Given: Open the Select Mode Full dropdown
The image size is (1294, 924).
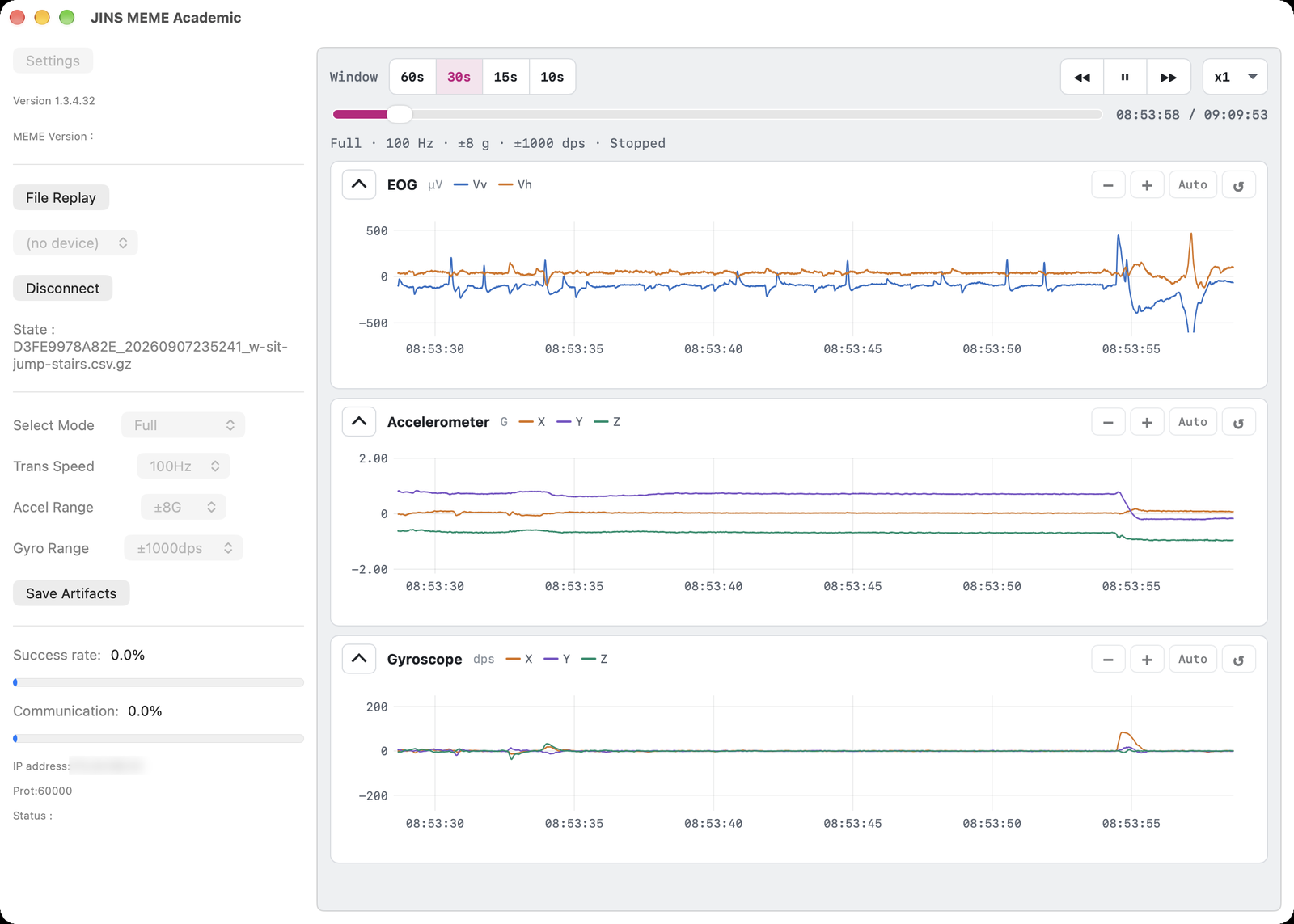Looking at the screenshot, I should tap(183, 425).
